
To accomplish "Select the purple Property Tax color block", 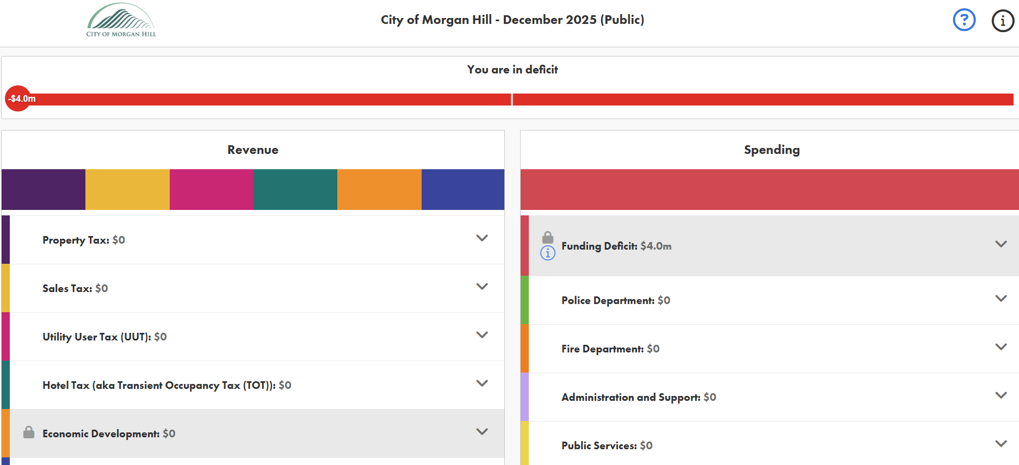I will coord(43,190).
